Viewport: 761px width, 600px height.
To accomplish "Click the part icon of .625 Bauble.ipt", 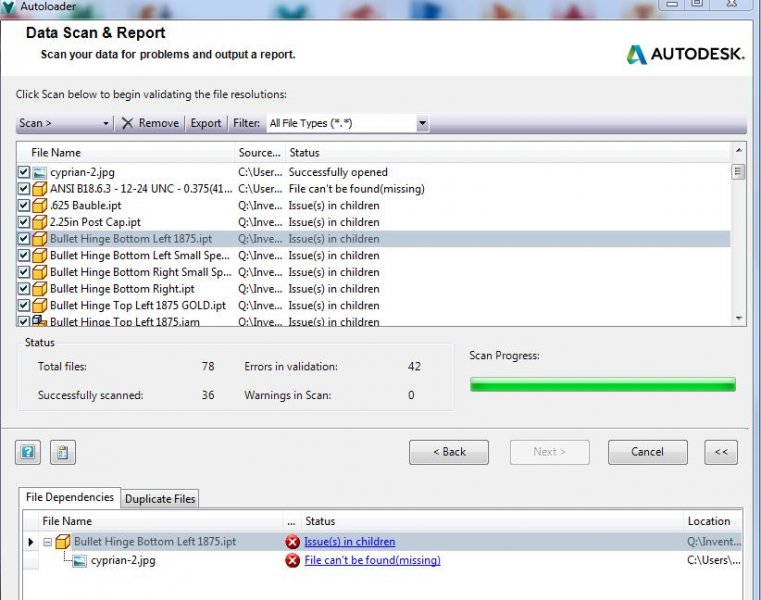I will pyautogui.click(x=39, y=205).
